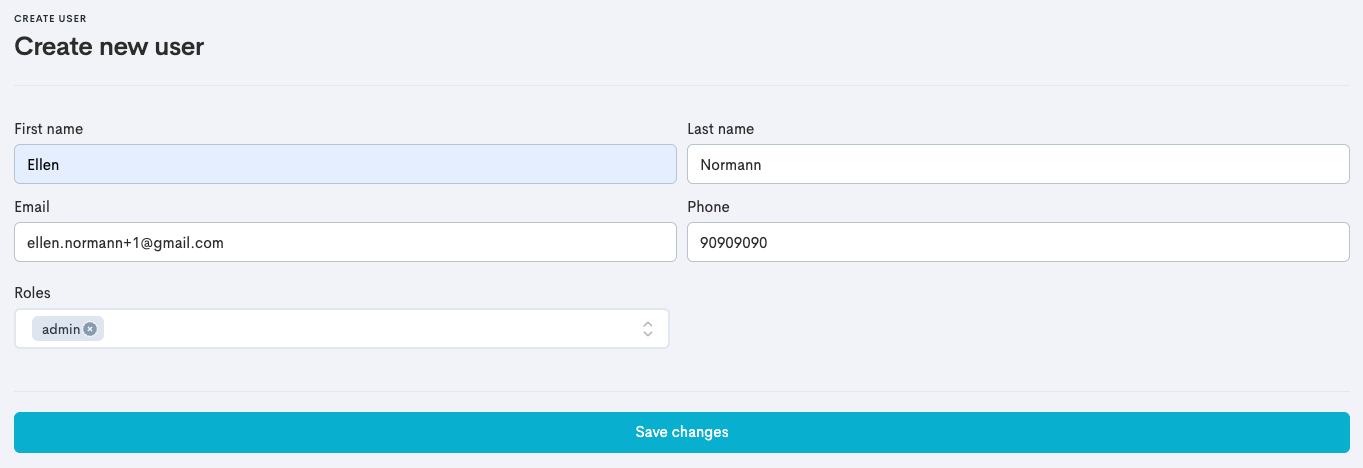Click the Phone label
Viewport: 1363px width, 468px height.
pyautogui.click(x=708, y=207)
